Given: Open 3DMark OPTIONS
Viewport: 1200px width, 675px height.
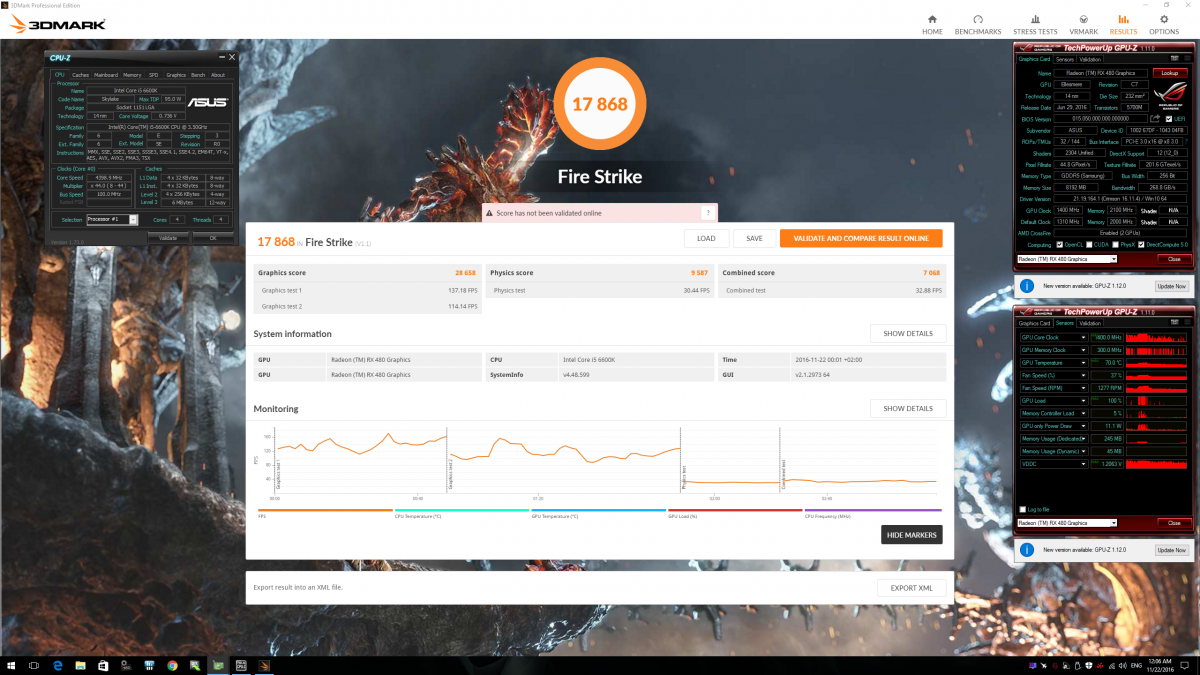Looking at the screenshot, I should pos(1164,24).
